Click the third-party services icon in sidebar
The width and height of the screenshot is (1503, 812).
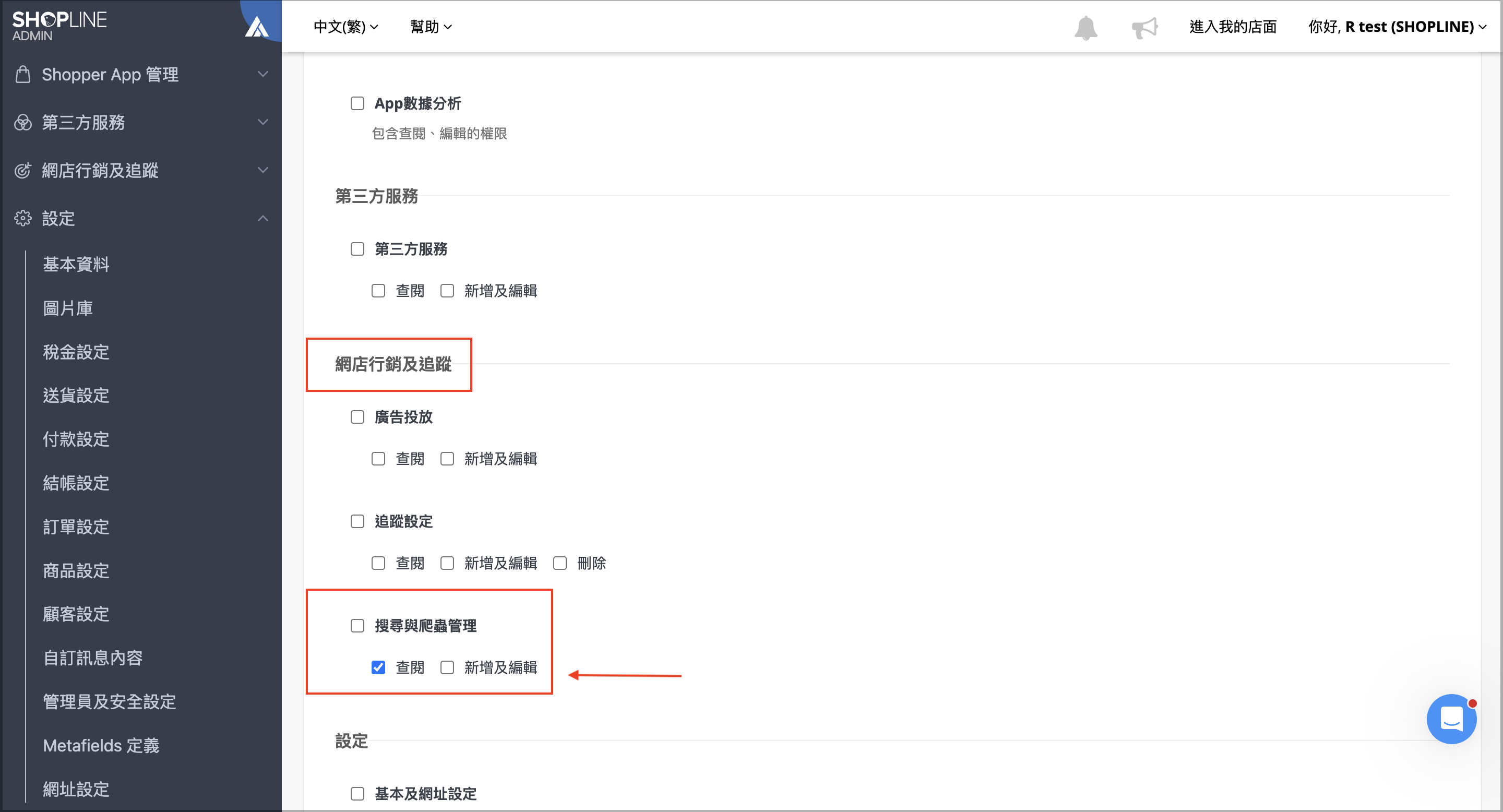23,123
